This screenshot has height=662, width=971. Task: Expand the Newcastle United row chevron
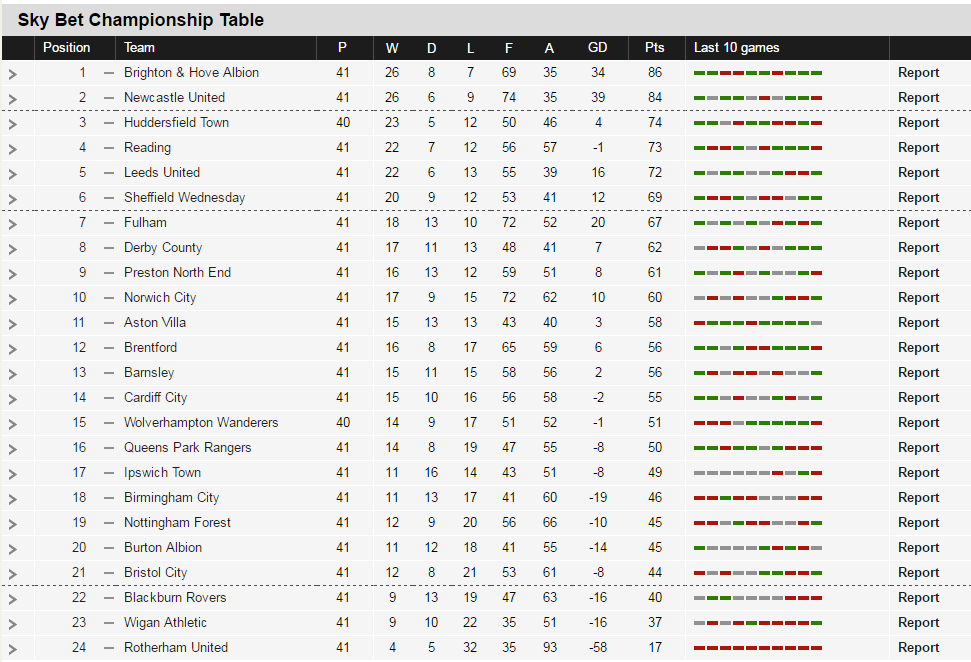[12, 98]
